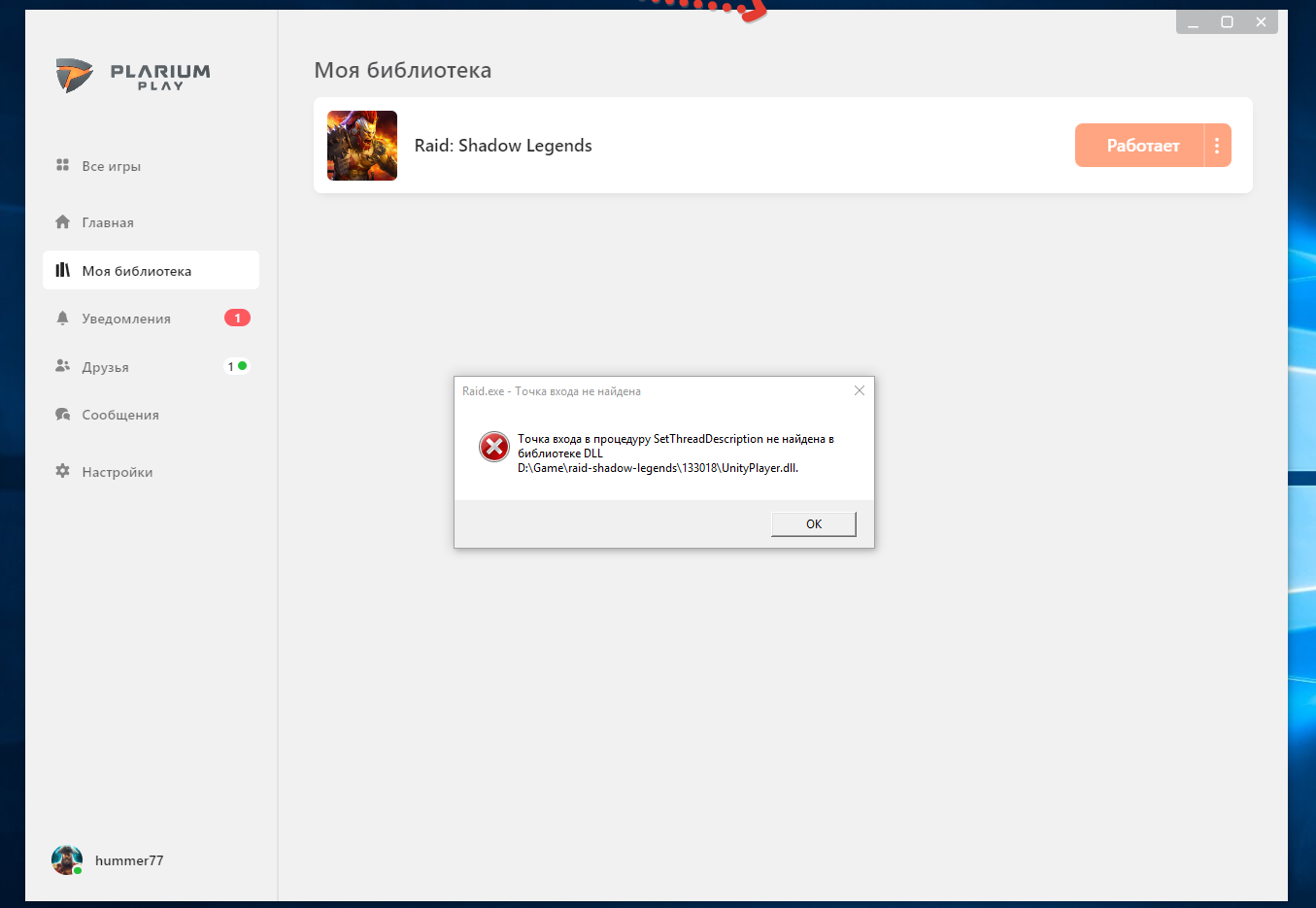Click the Моя библиотека books icon
The height and width of the screenshot is (908, 1316).
(62, 270)
